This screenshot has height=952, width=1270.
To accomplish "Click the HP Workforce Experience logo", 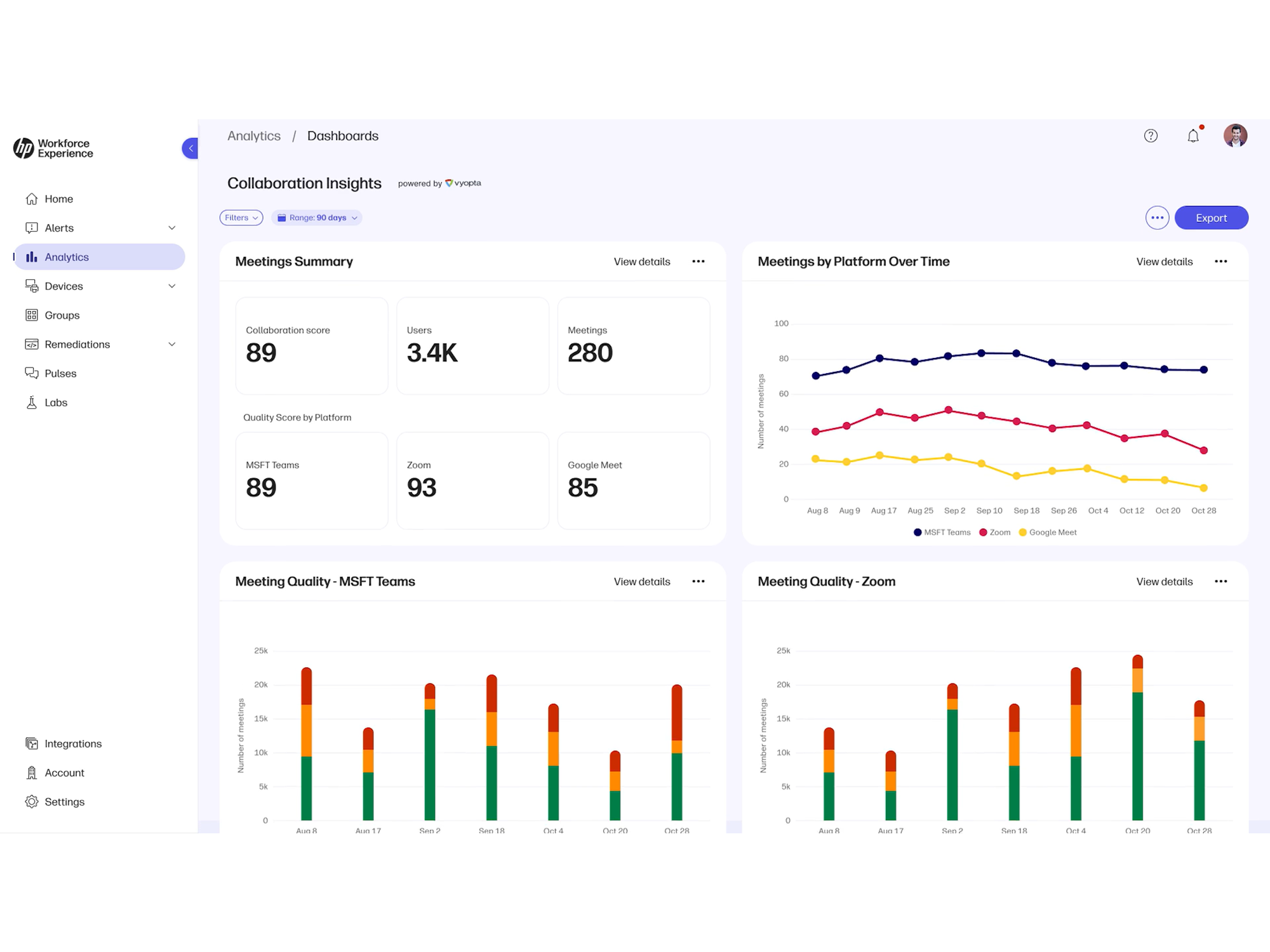I will pyautogui.click(x=53, y=149).
